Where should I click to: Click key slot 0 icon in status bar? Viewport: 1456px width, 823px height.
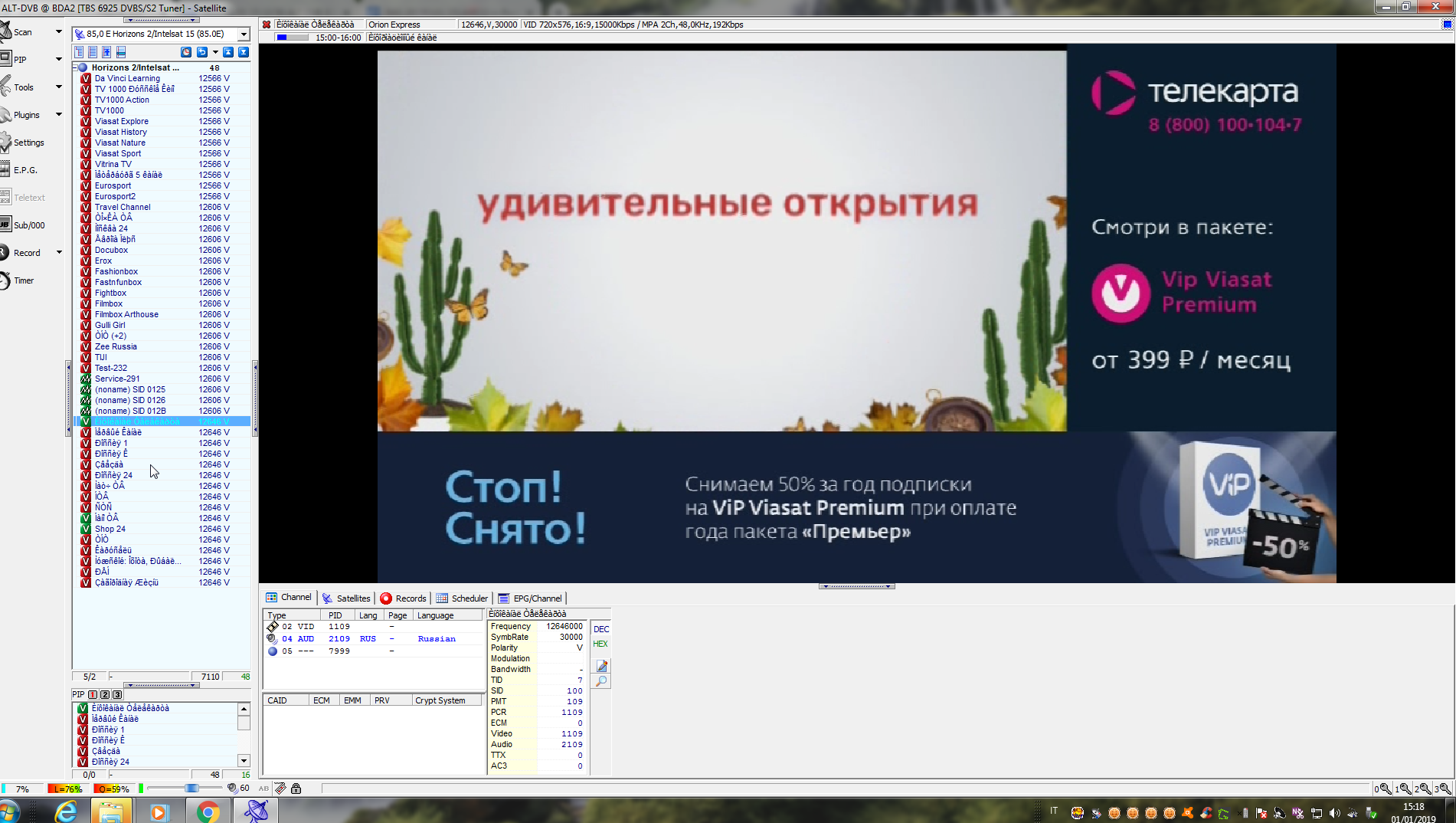pyautogui.click(x=1383, y=789)
